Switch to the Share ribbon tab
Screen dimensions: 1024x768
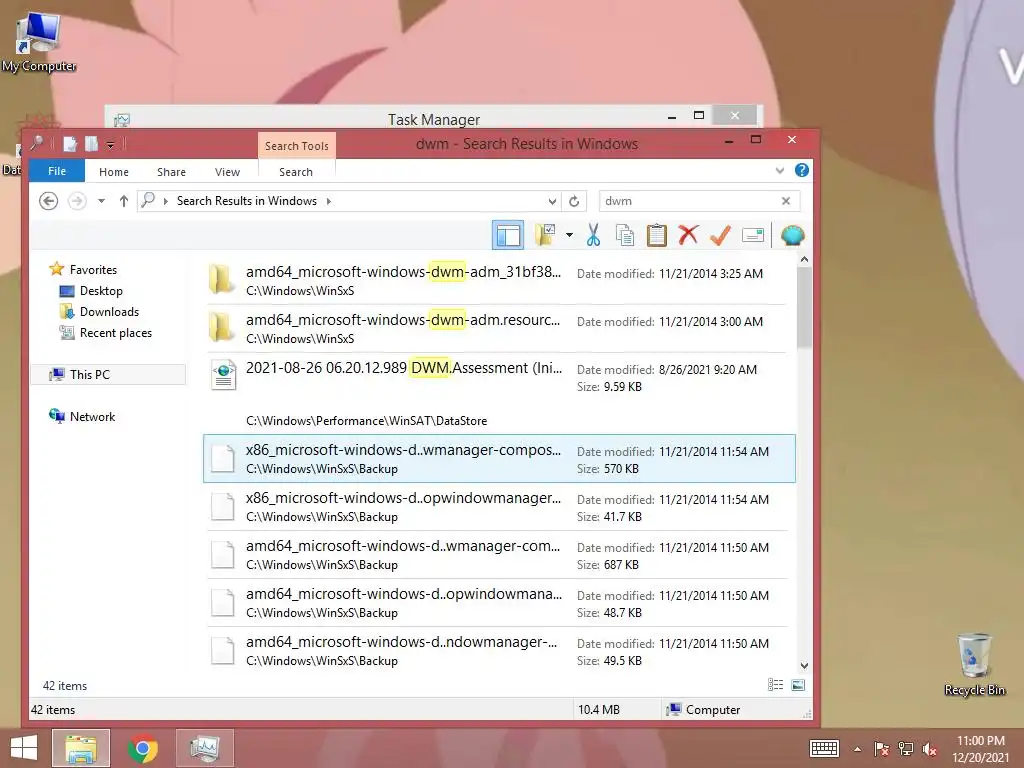point(171,172)
